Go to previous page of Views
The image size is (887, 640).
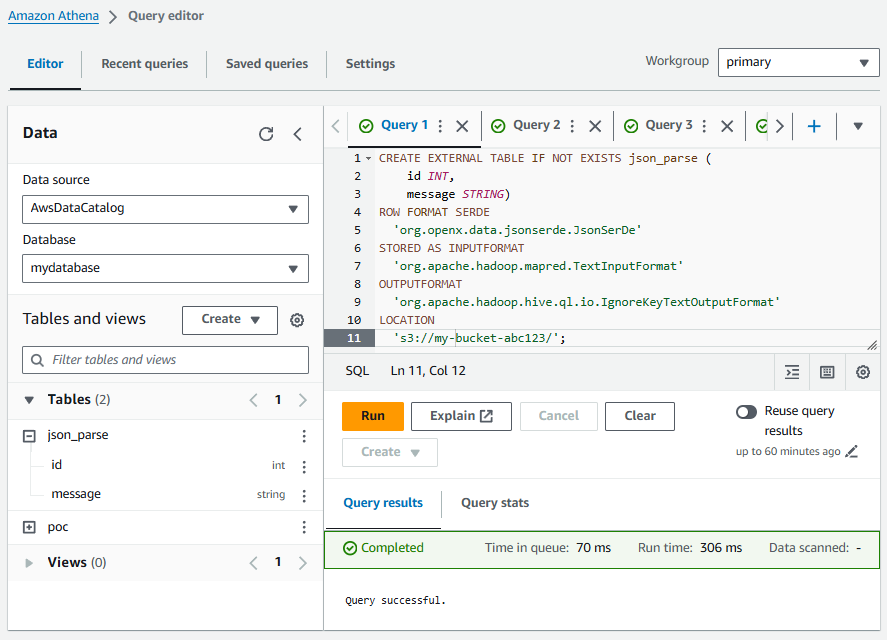coord(253,562)
